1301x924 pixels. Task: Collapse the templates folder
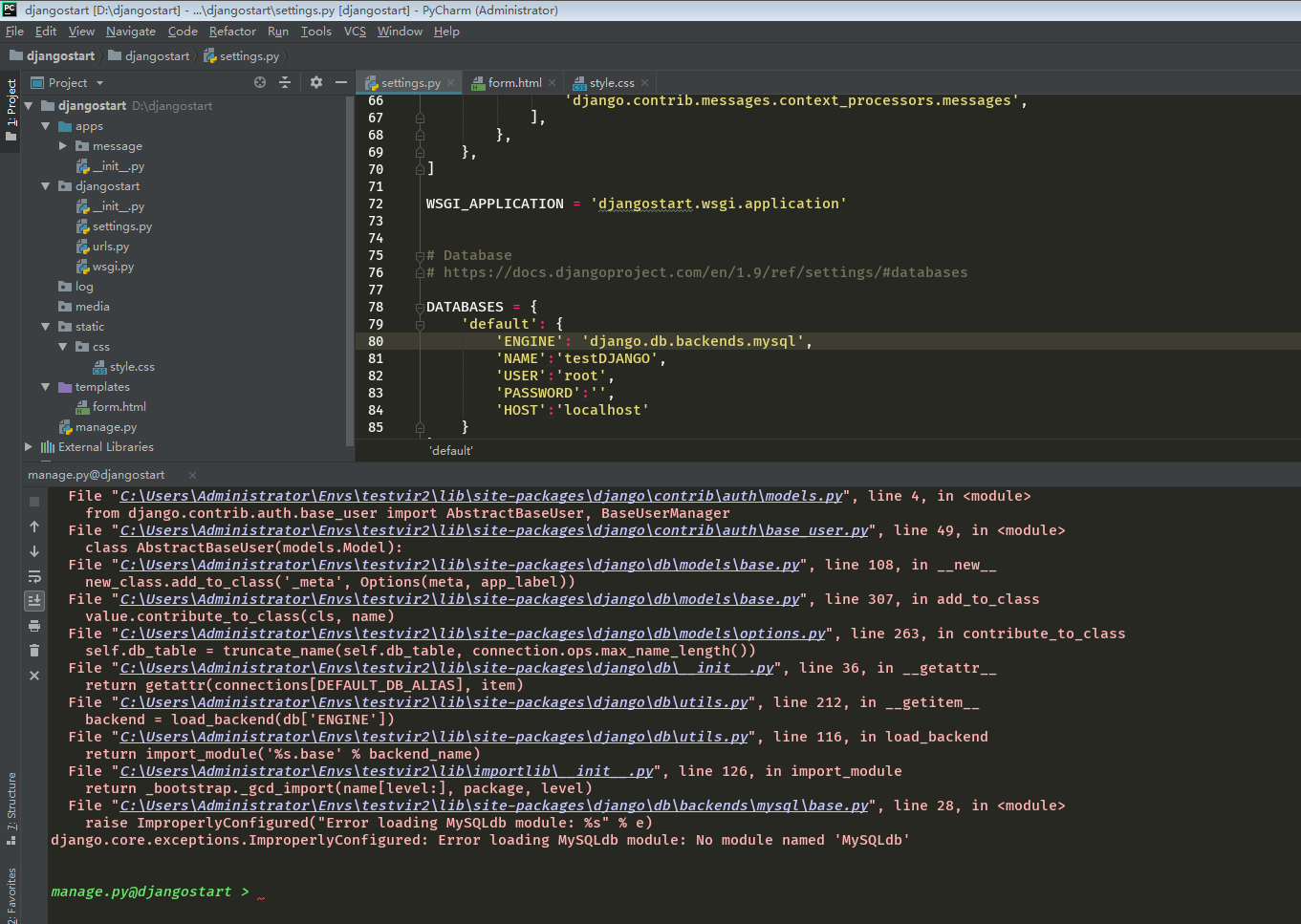(45, 387)
